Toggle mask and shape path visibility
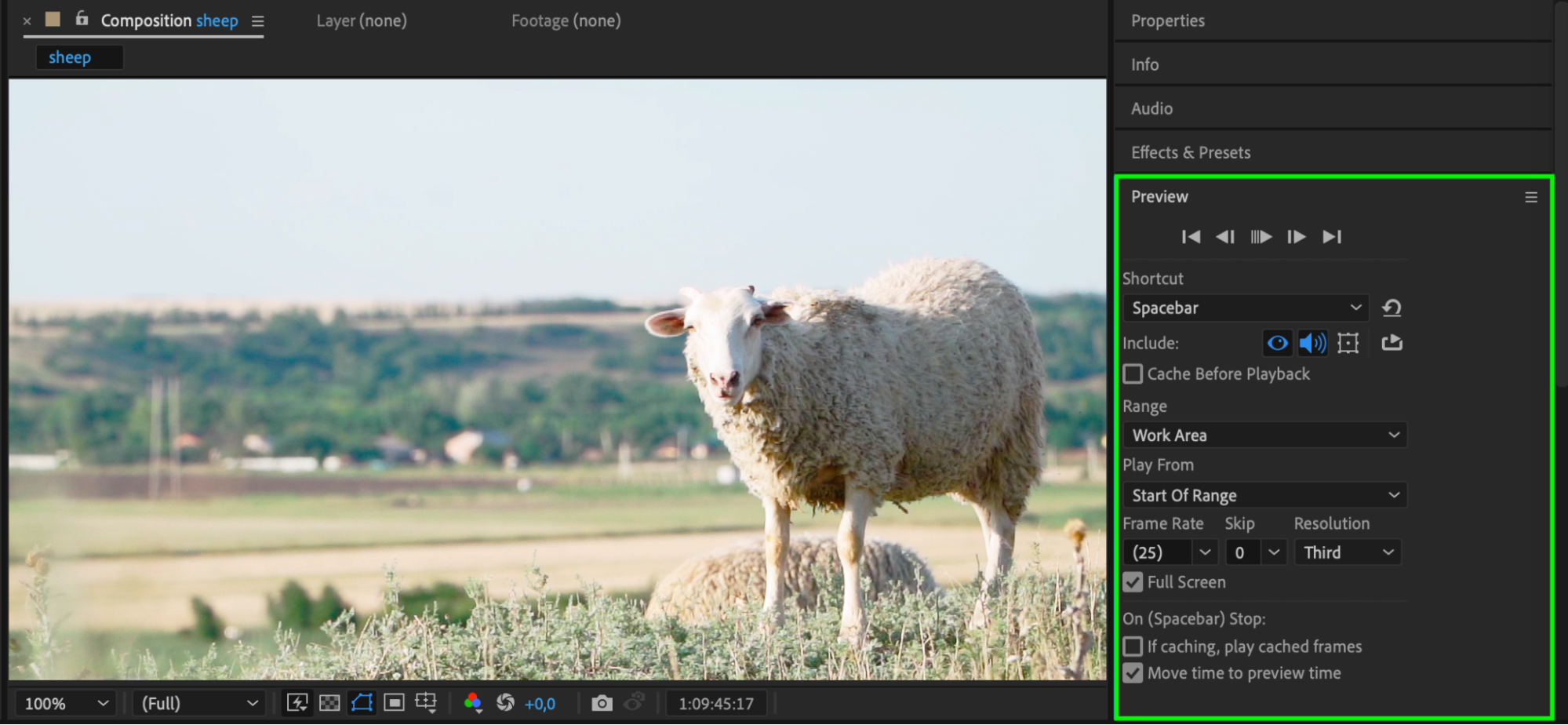Viewport: 1568px width, 725px height. tap(362, 702)
